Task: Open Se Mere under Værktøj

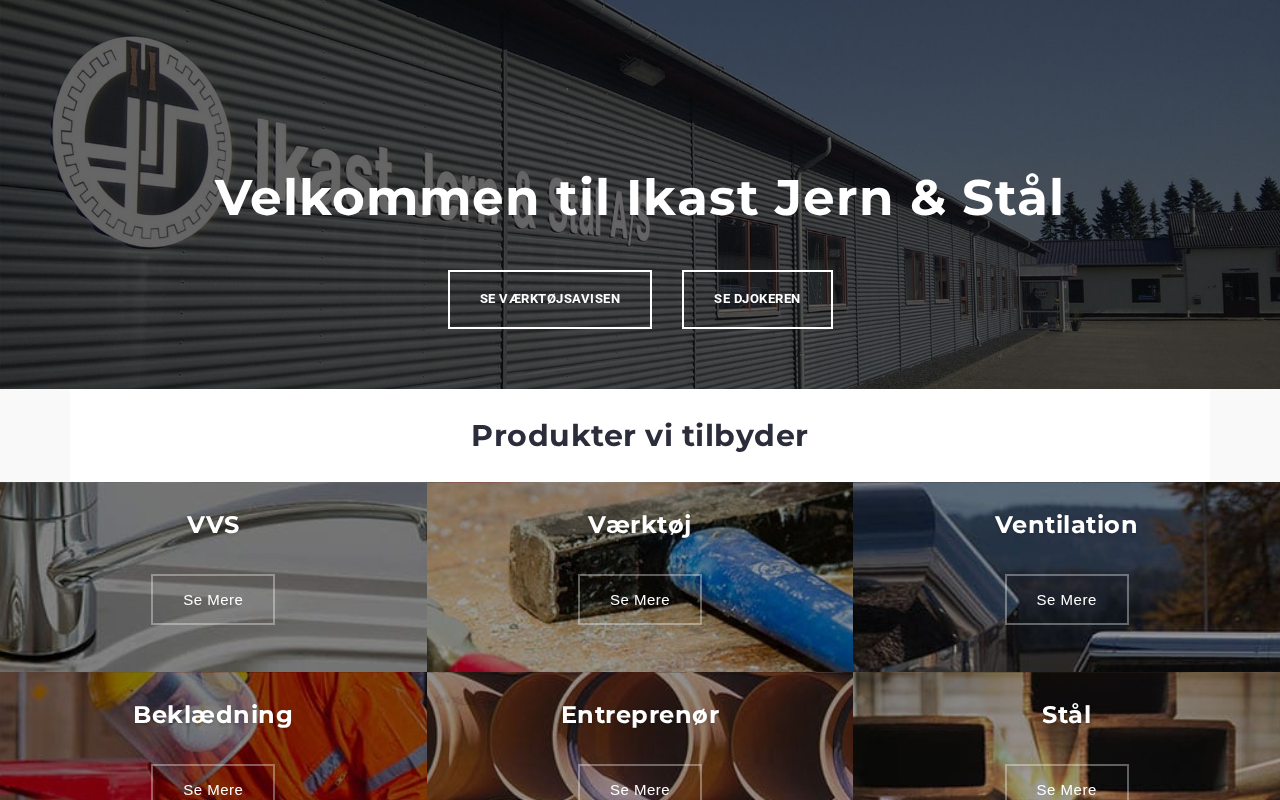Action: 640,600
